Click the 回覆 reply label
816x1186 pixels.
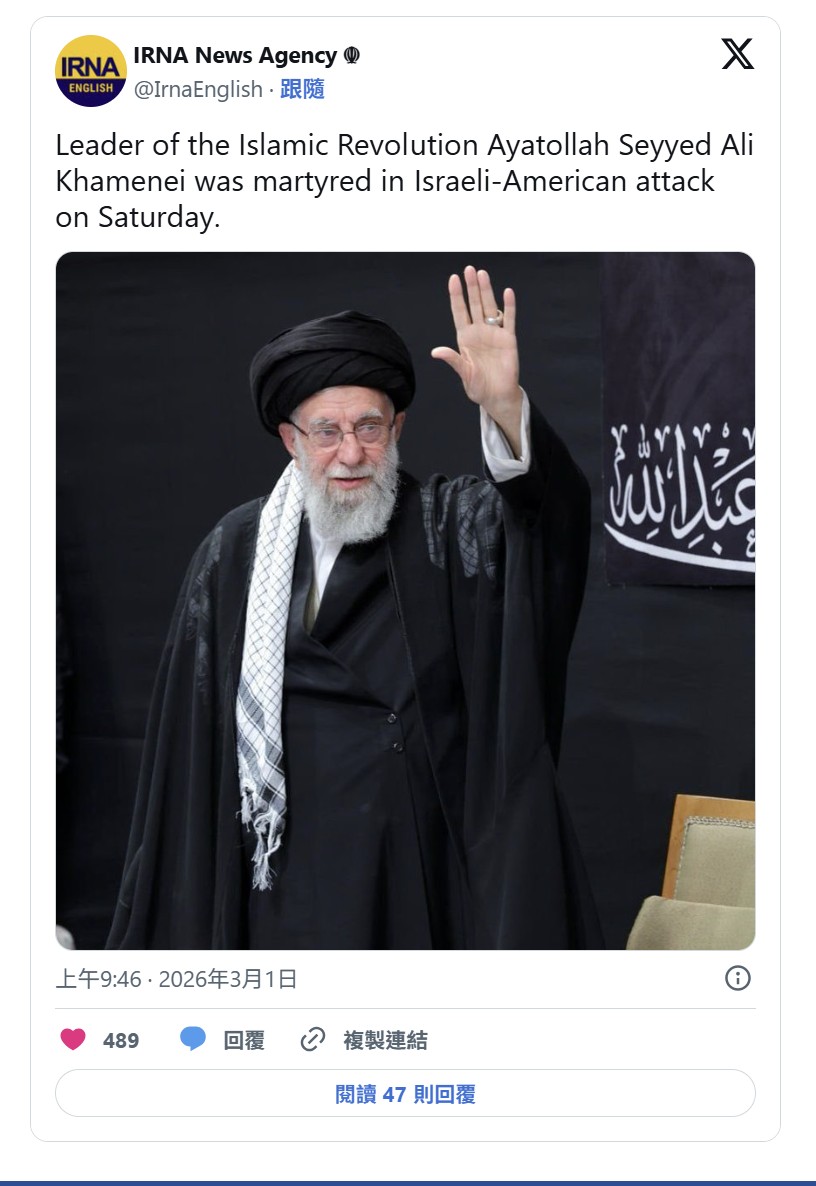tap(244, 1040)
